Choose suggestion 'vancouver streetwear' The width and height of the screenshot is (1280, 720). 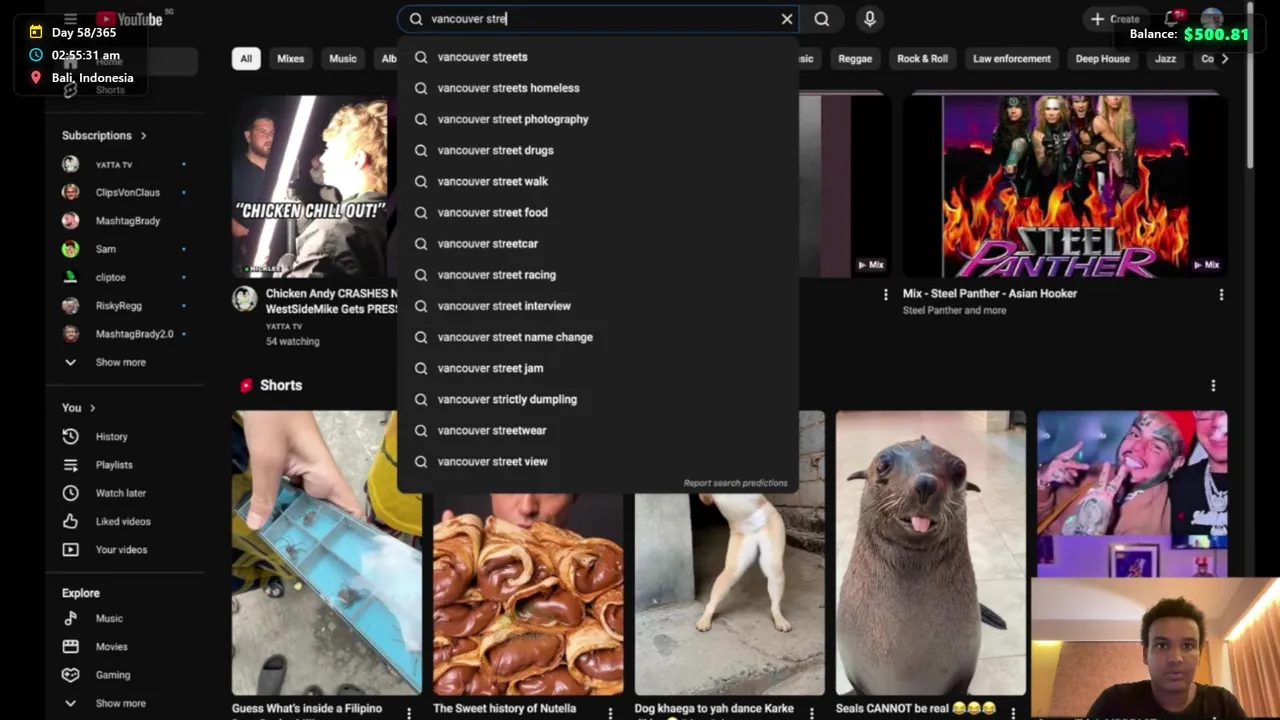598,430
